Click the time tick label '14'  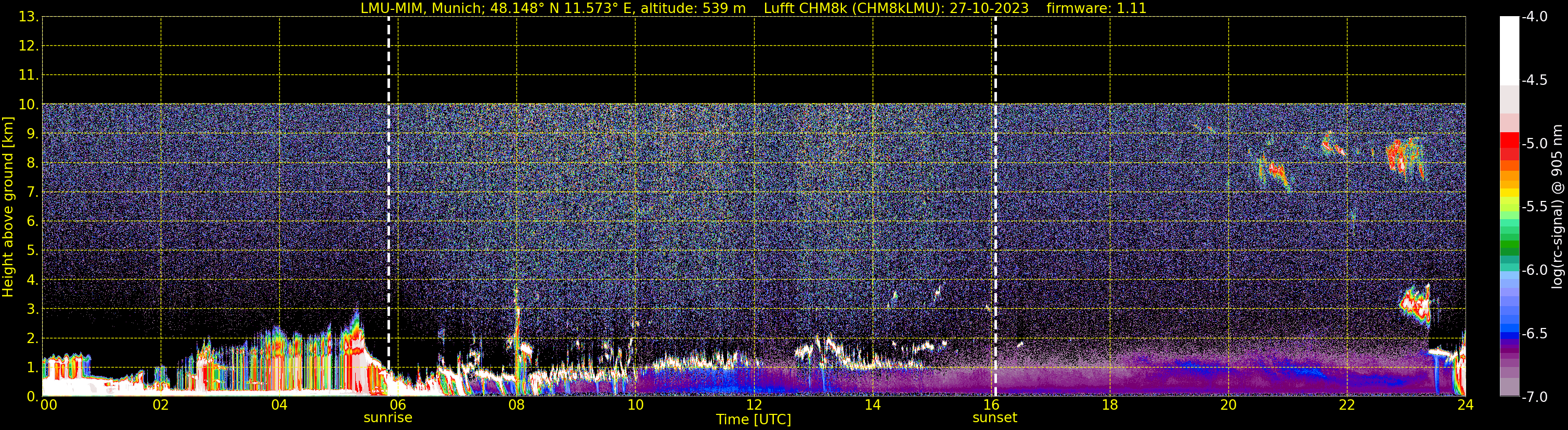pos(872,405)
